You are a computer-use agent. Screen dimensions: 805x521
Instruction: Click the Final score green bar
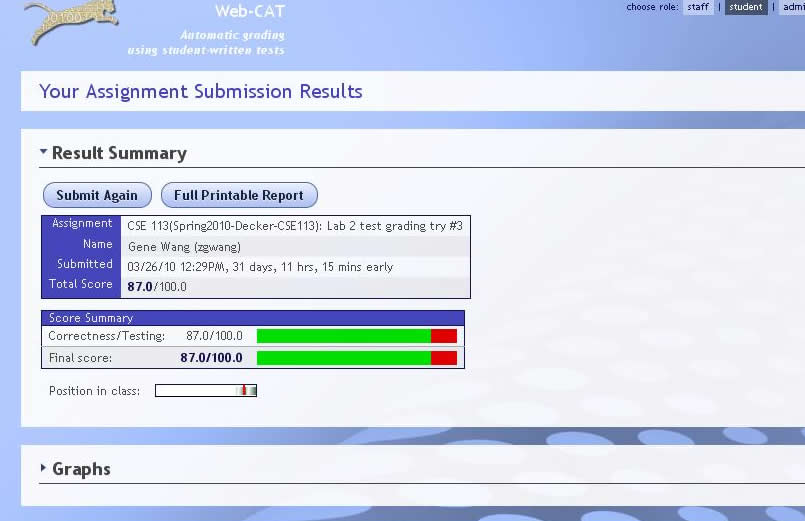(x=343, y=357)
